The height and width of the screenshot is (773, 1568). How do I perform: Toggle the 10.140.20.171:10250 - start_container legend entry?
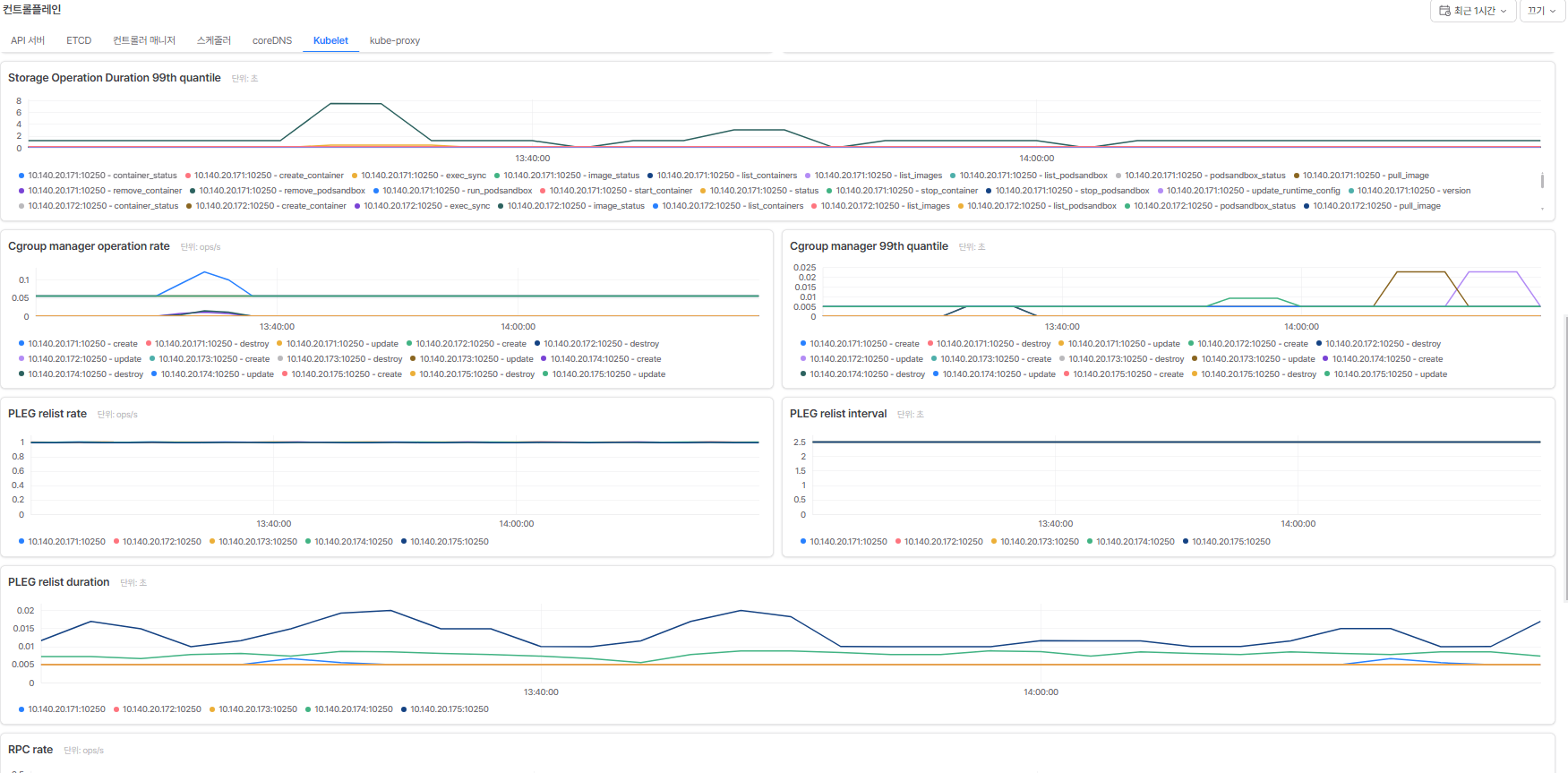617,191
